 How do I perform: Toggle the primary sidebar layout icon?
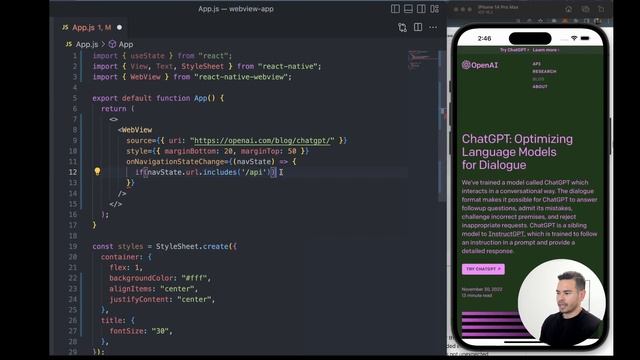(395, 9)
